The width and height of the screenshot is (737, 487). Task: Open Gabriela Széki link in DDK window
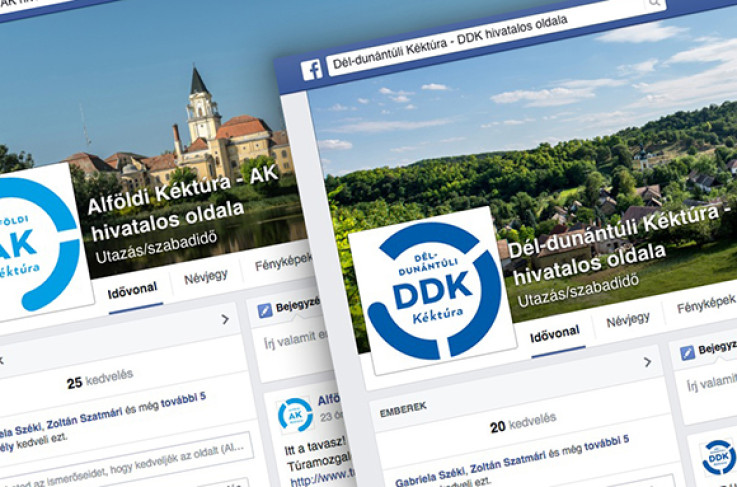click(x=430, y=477)
